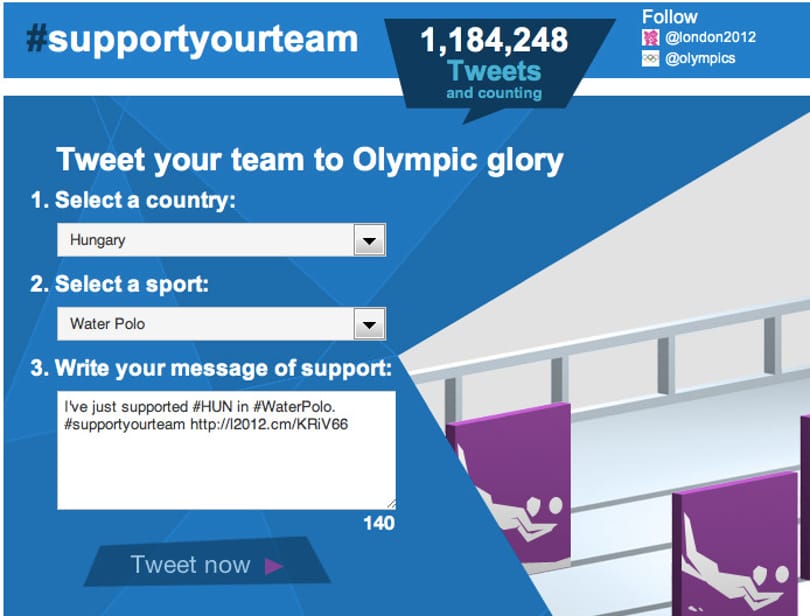Open the Hungary country select box

(222, 240)
